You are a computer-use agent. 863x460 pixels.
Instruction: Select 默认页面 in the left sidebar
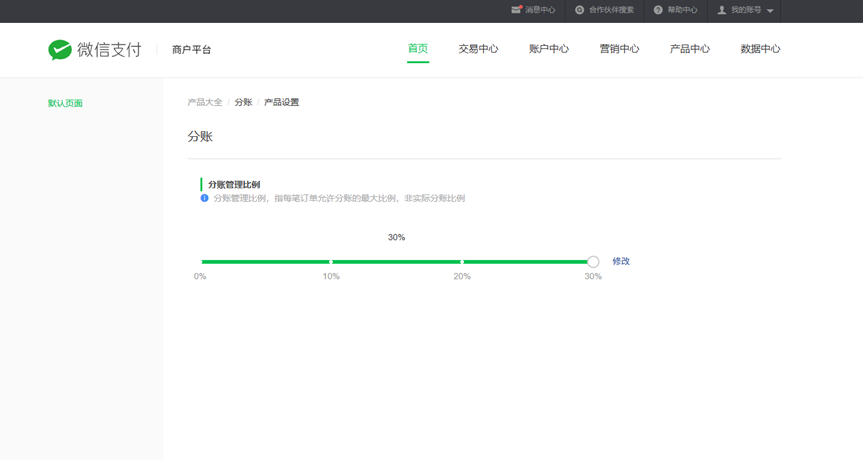(x=65, y=103)
